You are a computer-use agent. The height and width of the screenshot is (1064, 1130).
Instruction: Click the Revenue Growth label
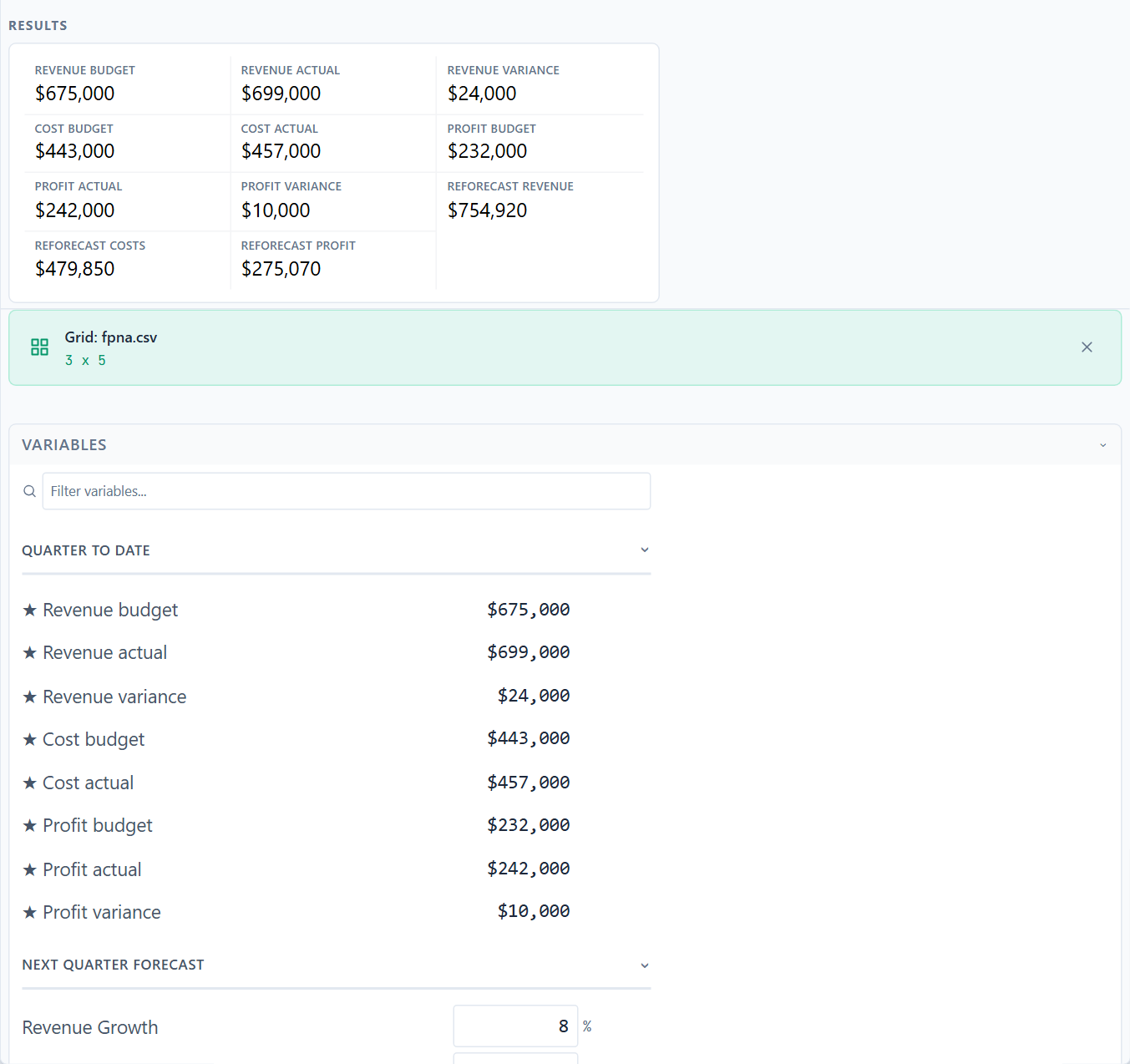coord(90,1027)
